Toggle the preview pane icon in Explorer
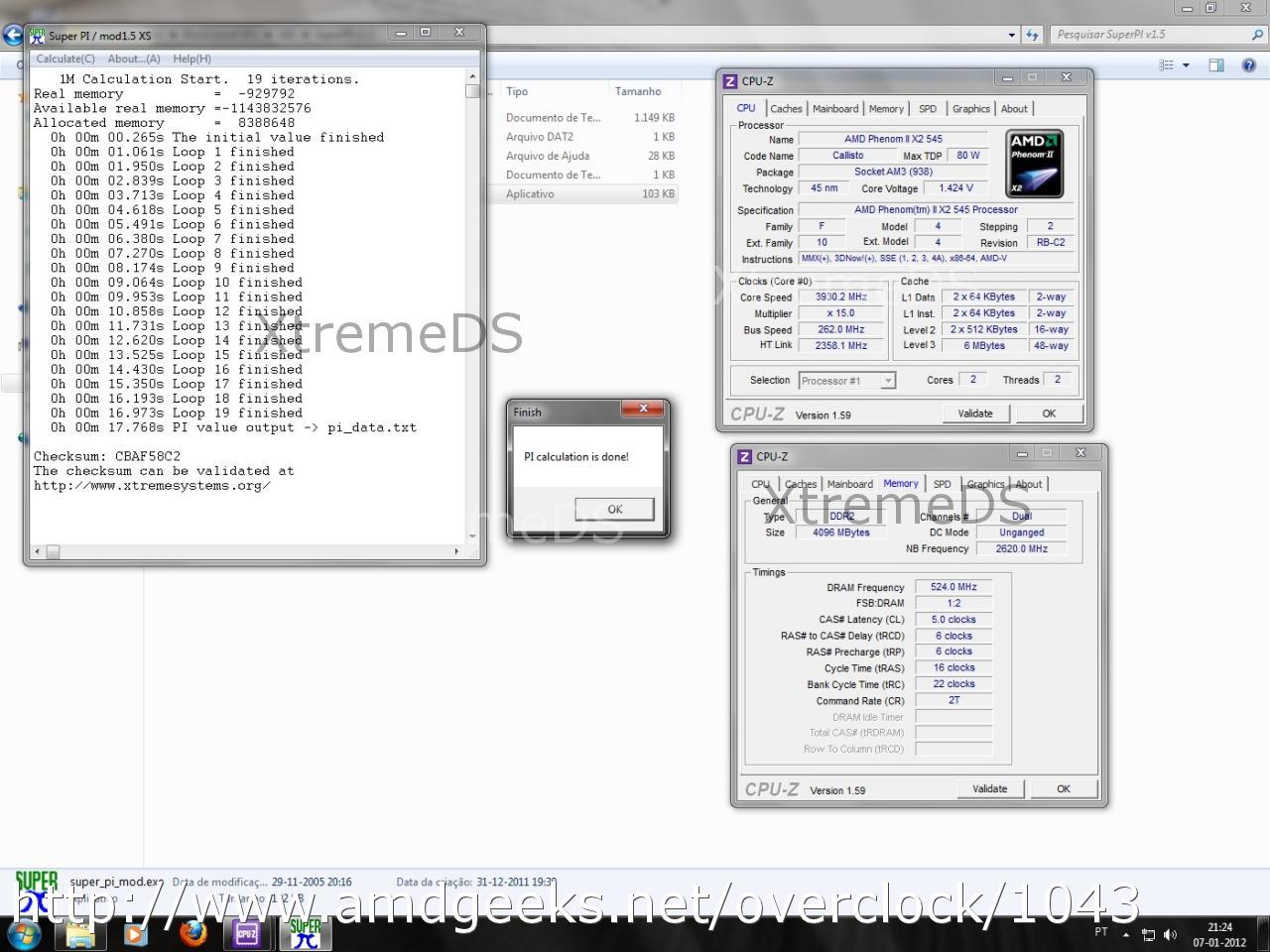1270x952 pixels. (1216, 65)
